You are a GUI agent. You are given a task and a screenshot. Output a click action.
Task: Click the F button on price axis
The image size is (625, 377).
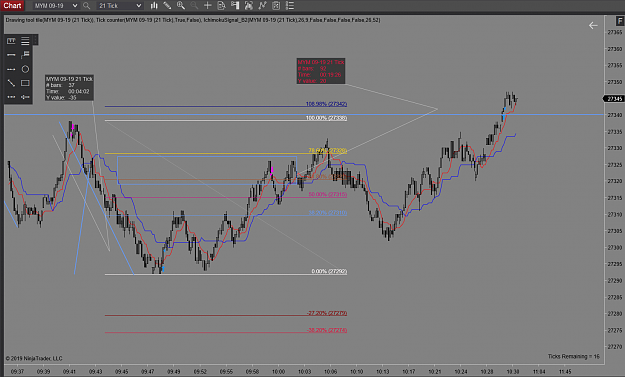(x=620, y=21)
